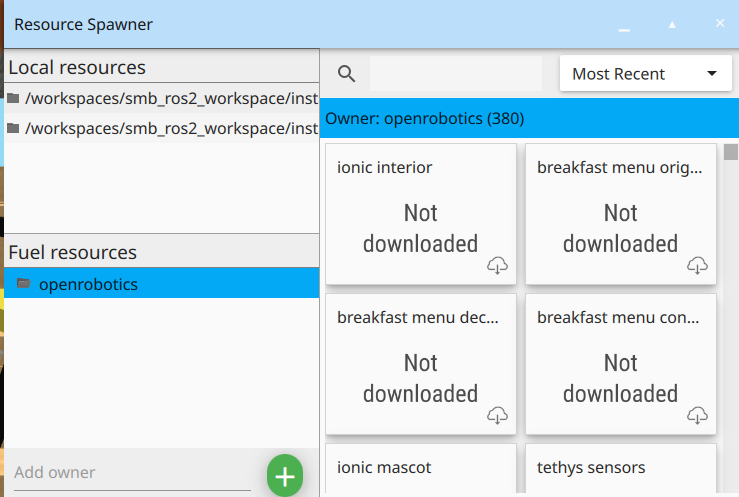
Task: Click the green plus add owner button
Action: 285,475
